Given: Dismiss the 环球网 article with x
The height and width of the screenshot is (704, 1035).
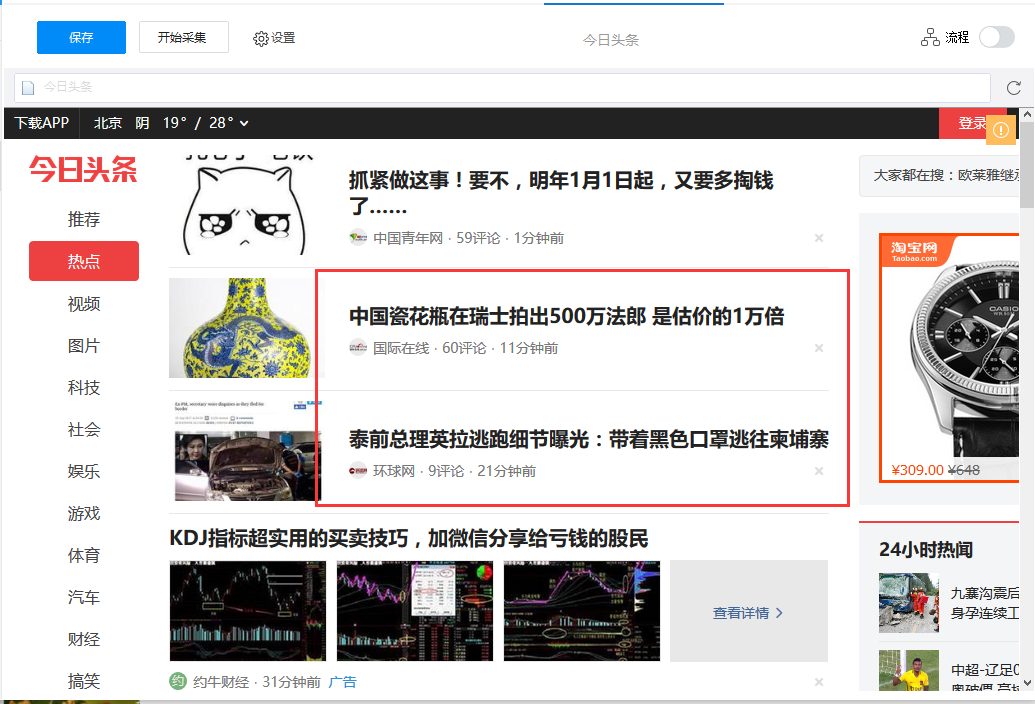Looking at the screenshot, I should [x=818, y=471].
